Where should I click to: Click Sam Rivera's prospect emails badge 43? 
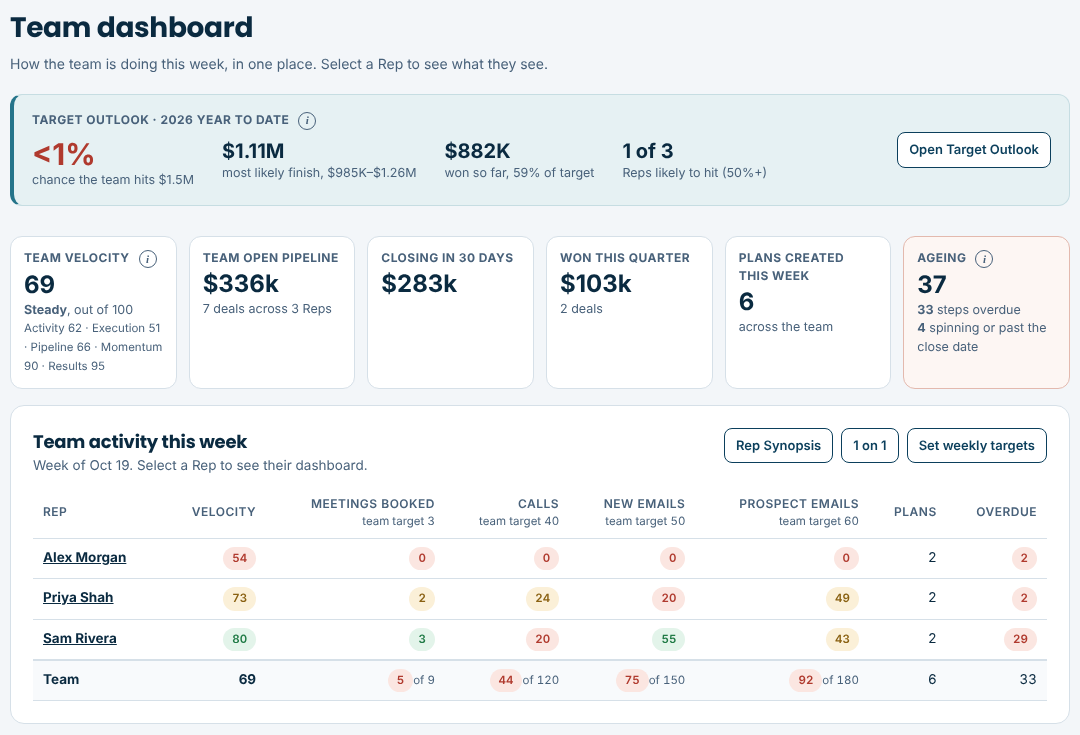[x=842, y=639]
